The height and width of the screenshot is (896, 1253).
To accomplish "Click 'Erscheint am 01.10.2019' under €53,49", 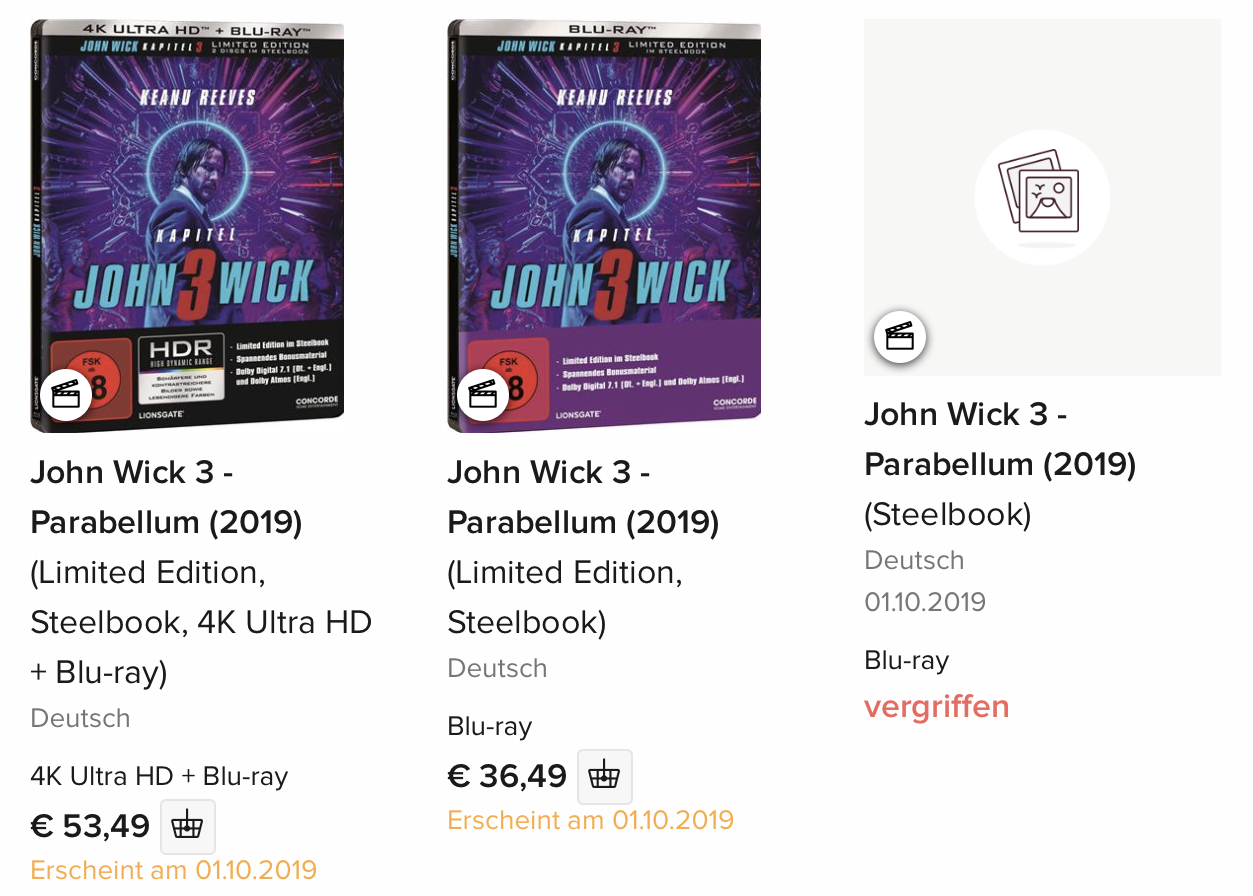I will click(174, 870).
